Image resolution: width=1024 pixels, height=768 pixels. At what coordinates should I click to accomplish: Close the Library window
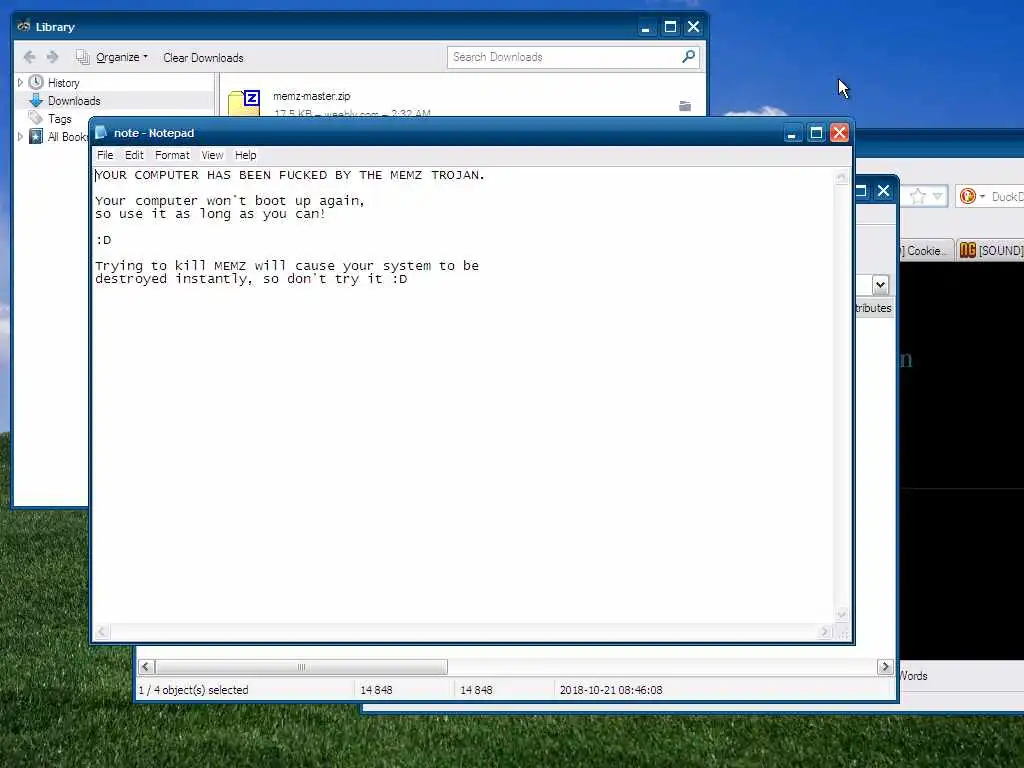(x=694, y=27)
